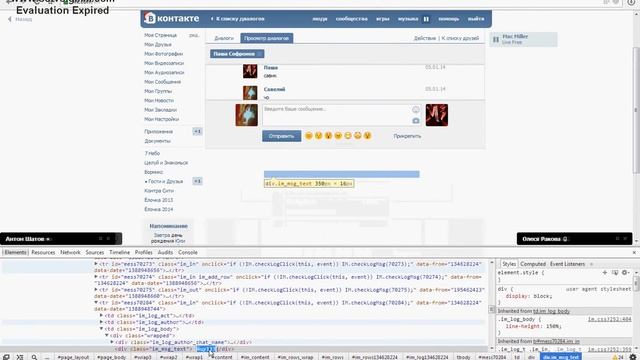Click the Прикрепить attach link
This screenshot has width=640, height=360.
(x=407, y=136)
